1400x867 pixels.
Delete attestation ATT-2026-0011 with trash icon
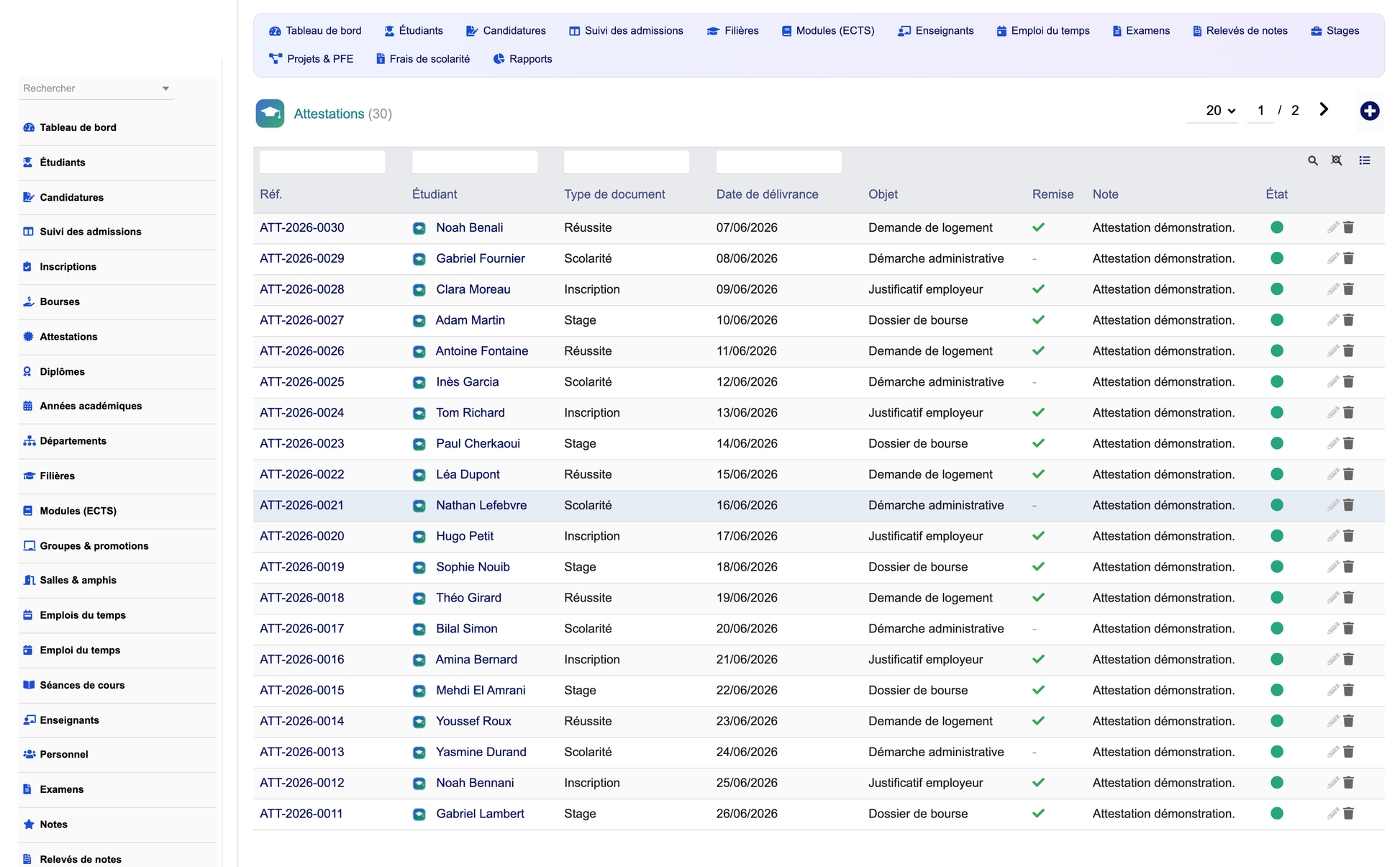(x=1348, y=813)
